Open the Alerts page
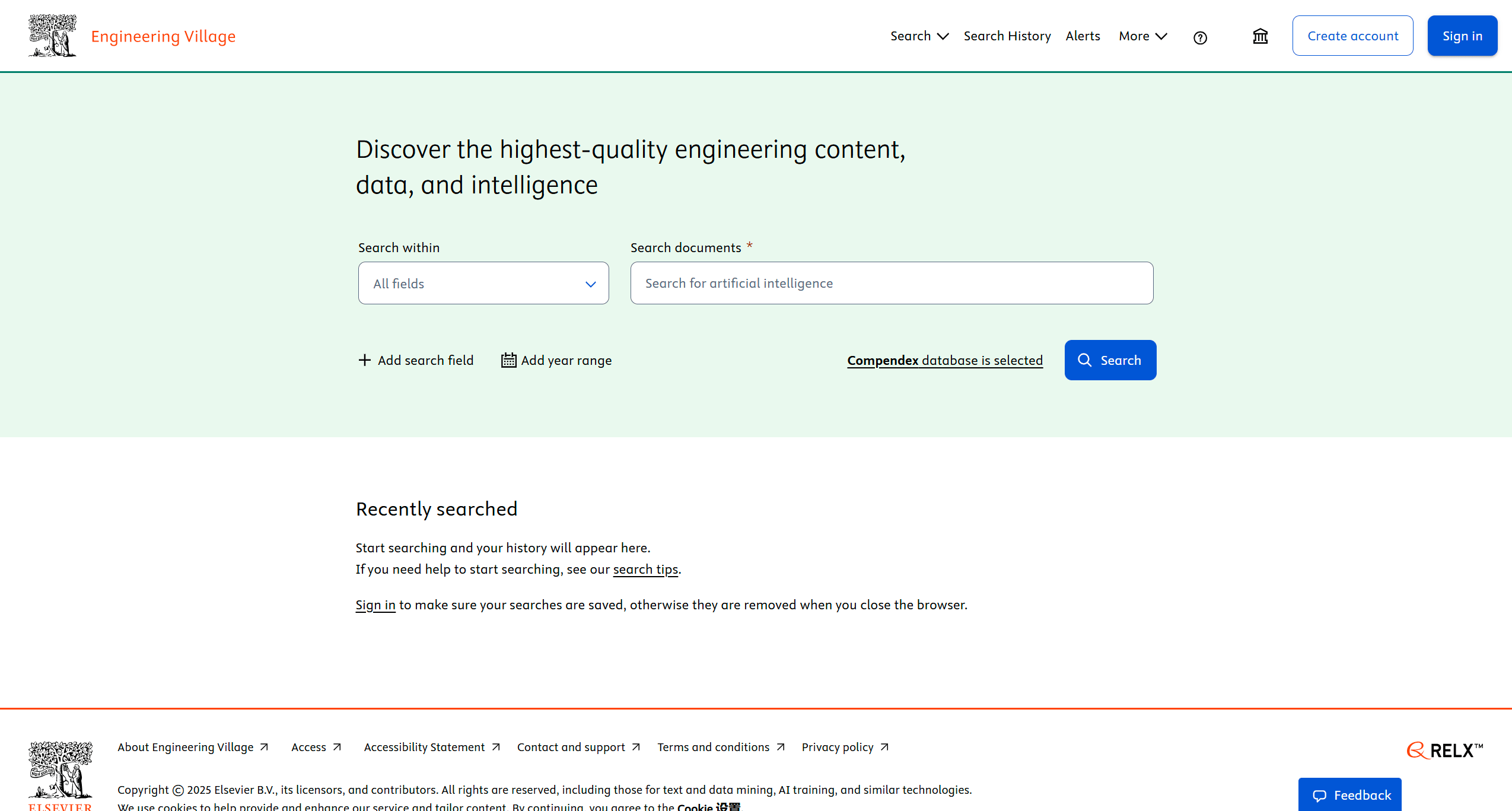 [1083, 36]
